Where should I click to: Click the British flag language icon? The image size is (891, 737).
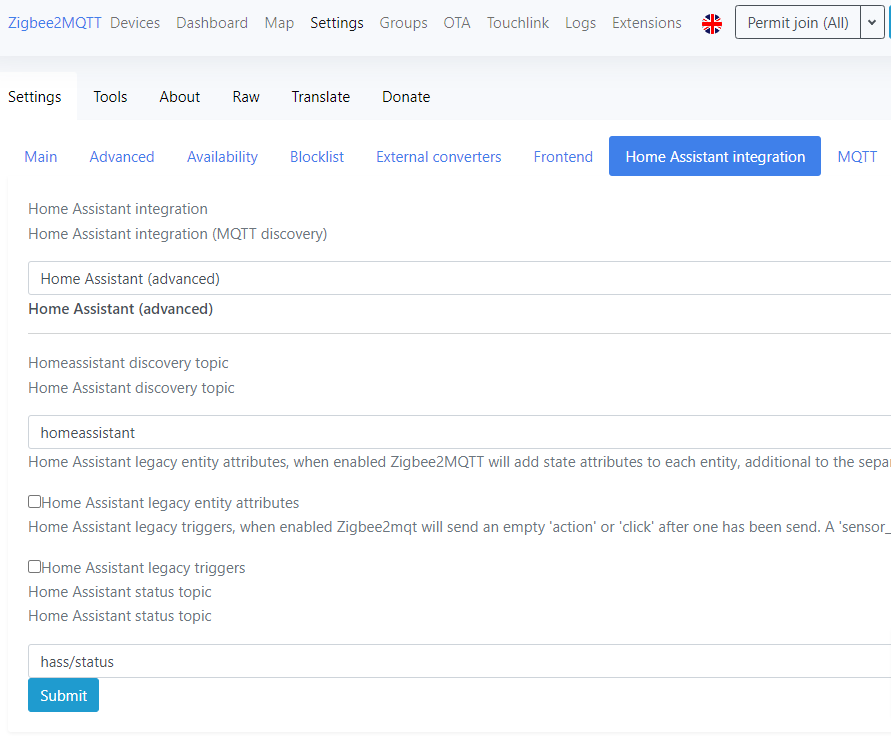tap(711, 22)
